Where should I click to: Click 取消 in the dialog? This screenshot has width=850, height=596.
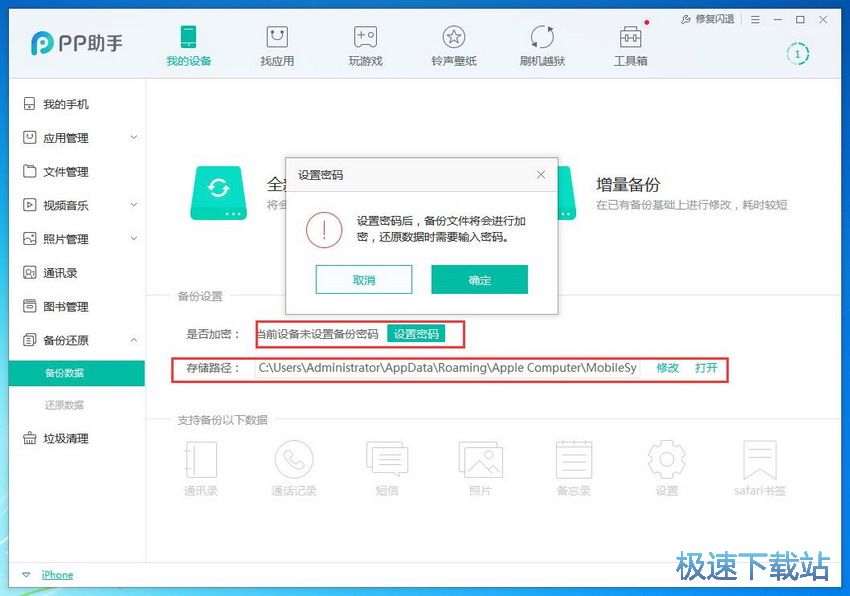coord(364,280)
